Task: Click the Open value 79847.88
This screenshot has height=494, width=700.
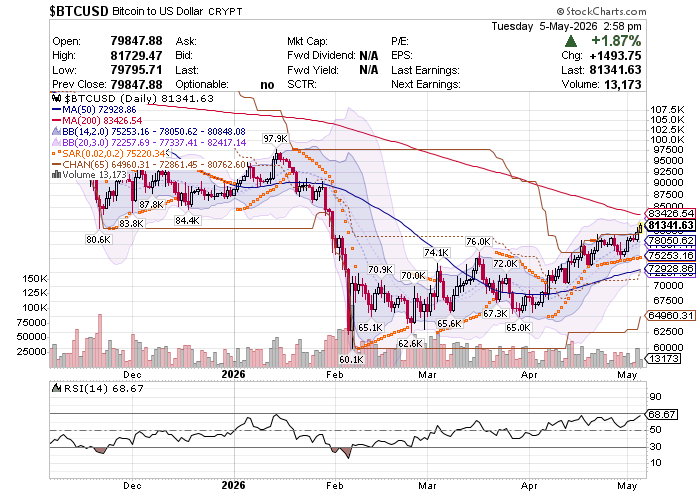Action: point(137,41)
